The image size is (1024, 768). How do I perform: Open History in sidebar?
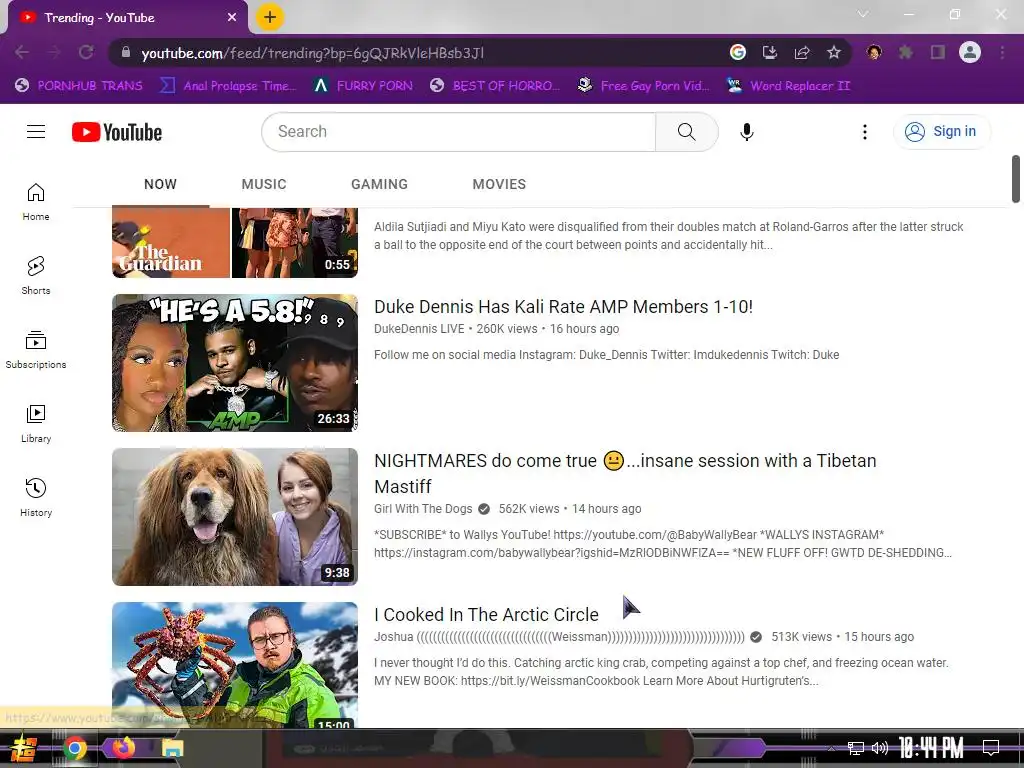(x=36, y=497)
